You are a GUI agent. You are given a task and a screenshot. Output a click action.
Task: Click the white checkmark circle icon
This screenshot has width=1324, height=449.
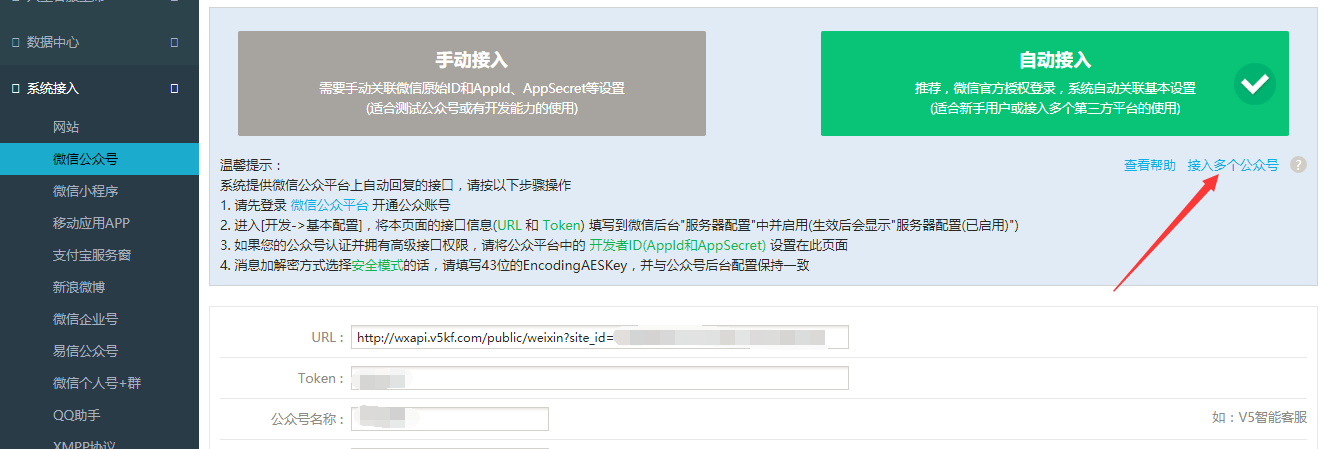click(1254, 84)
